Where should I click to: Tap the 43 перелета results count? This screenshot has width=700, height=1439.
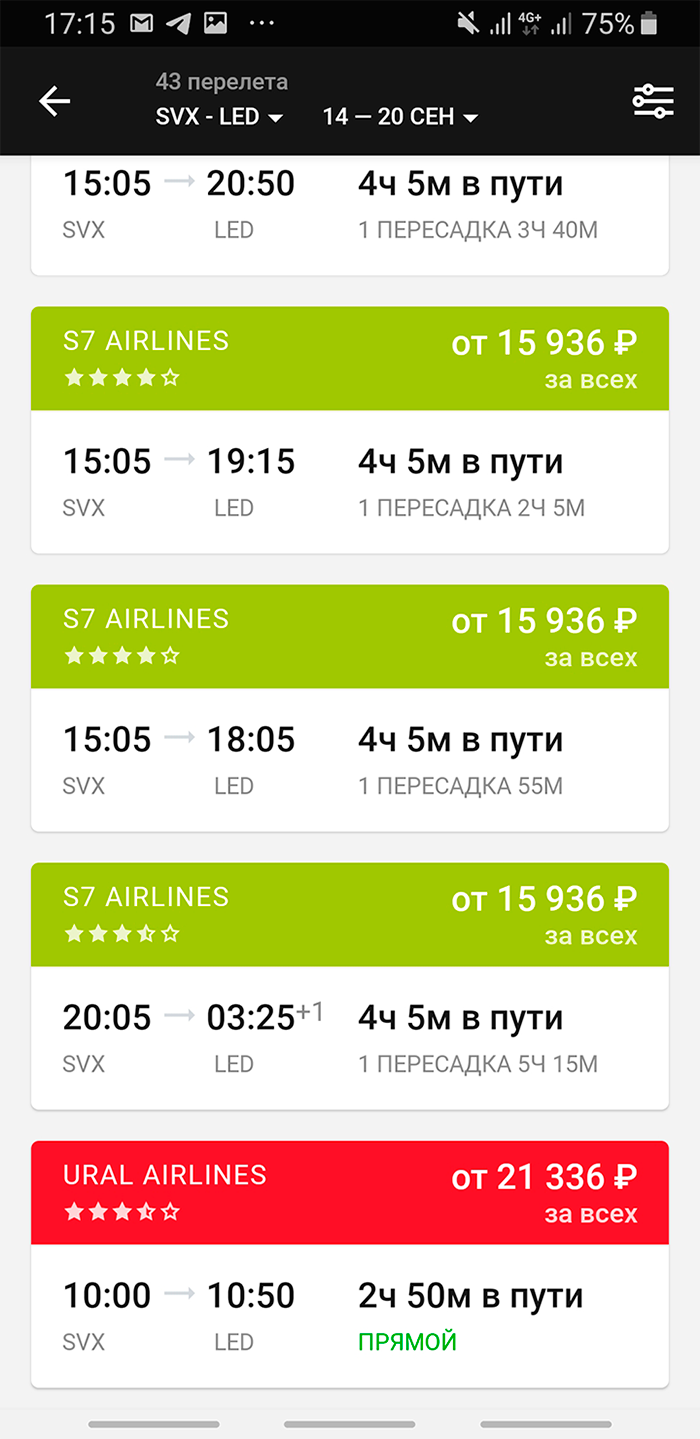click(222, 82)
